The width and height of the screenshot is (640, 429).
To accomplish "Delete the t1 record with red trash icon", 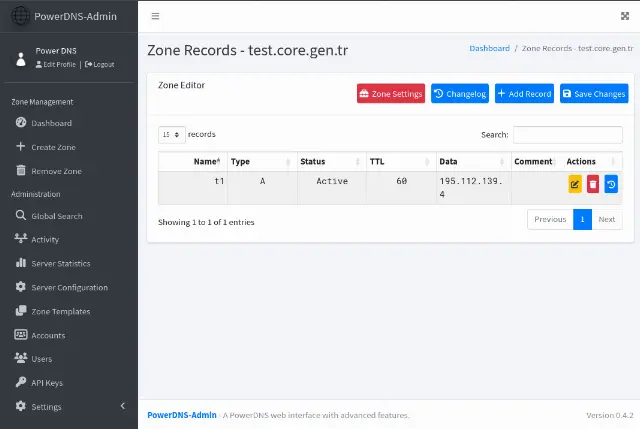I will click(593, 184).
